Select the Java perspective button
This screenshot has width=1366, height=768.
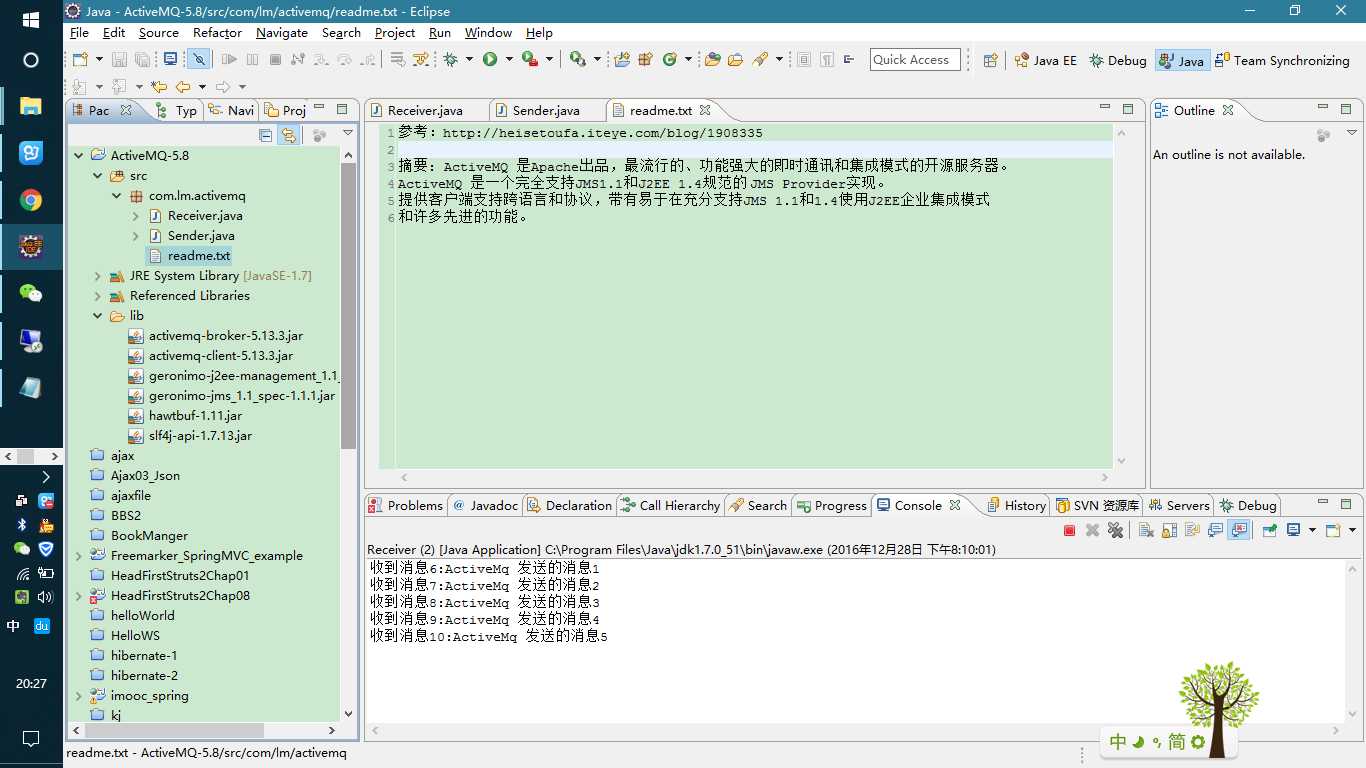point(1182,60)
